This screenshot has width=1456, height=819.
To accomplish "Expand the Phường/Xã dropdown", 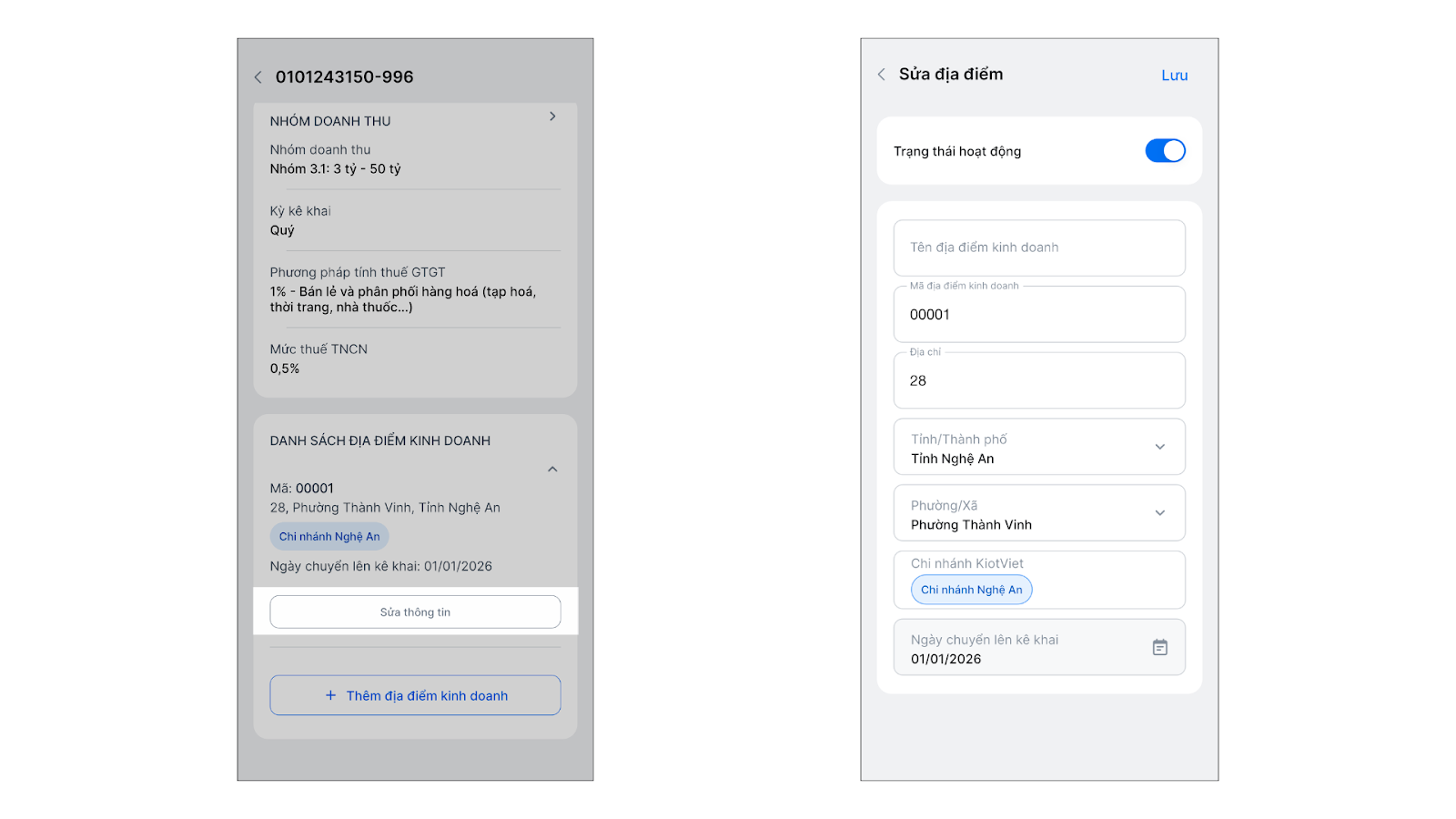I will pos(1159,513).
